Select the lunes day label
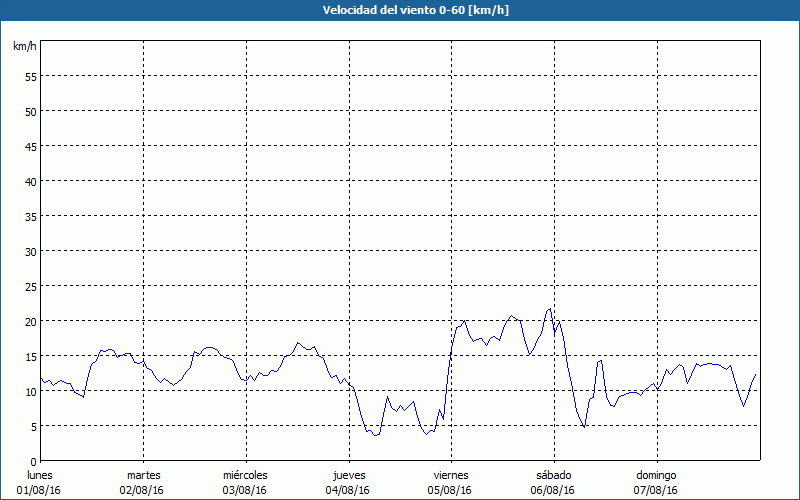This screenshot has width=800, height=500. [39, 475]
